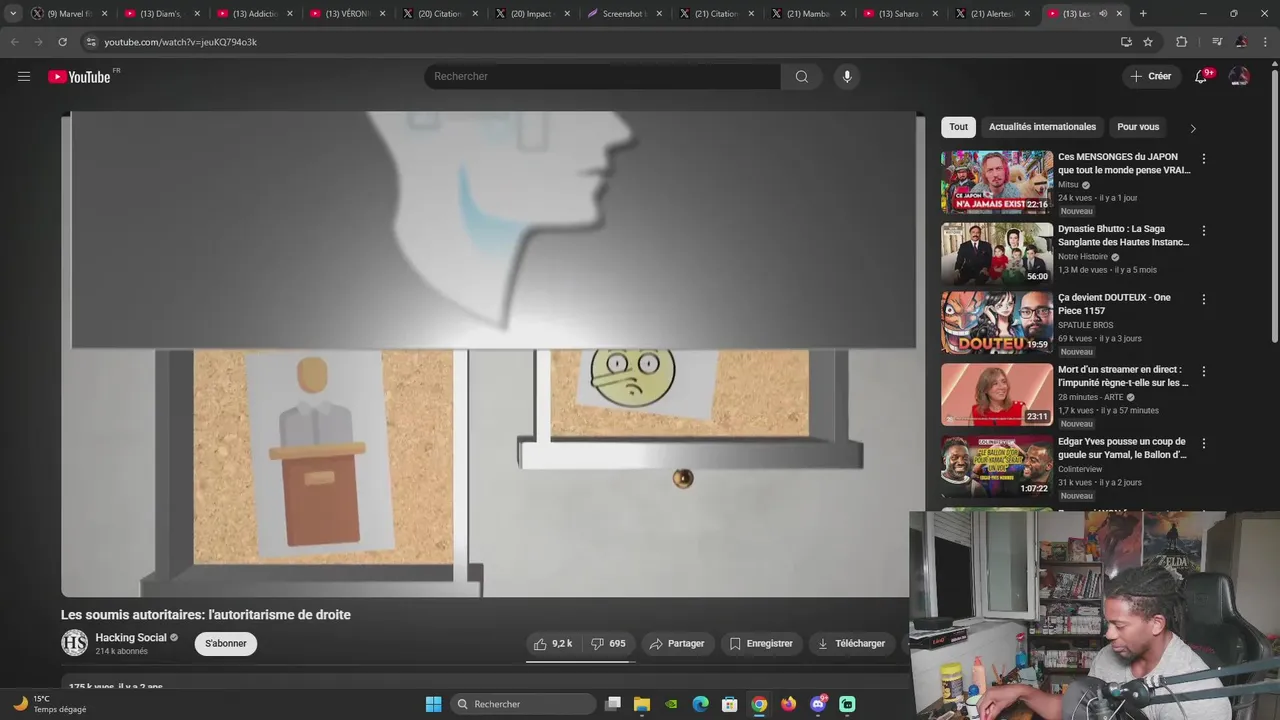This screenshot has height=720, width=1280.
Task: Click the search magnifier button beside Rechercher
Action: (801, 76)
